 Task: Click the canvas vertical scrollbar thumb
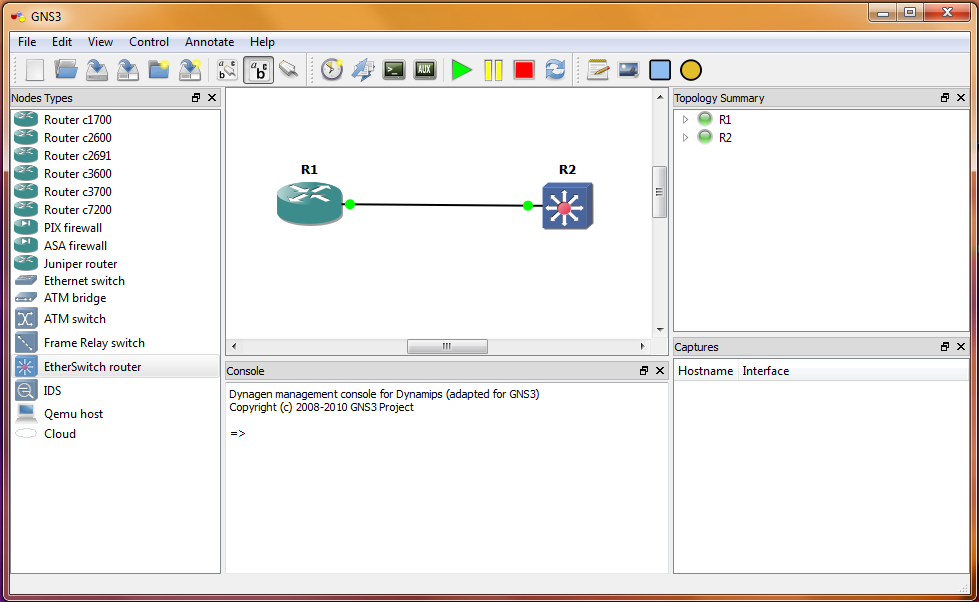pos(659,192)
